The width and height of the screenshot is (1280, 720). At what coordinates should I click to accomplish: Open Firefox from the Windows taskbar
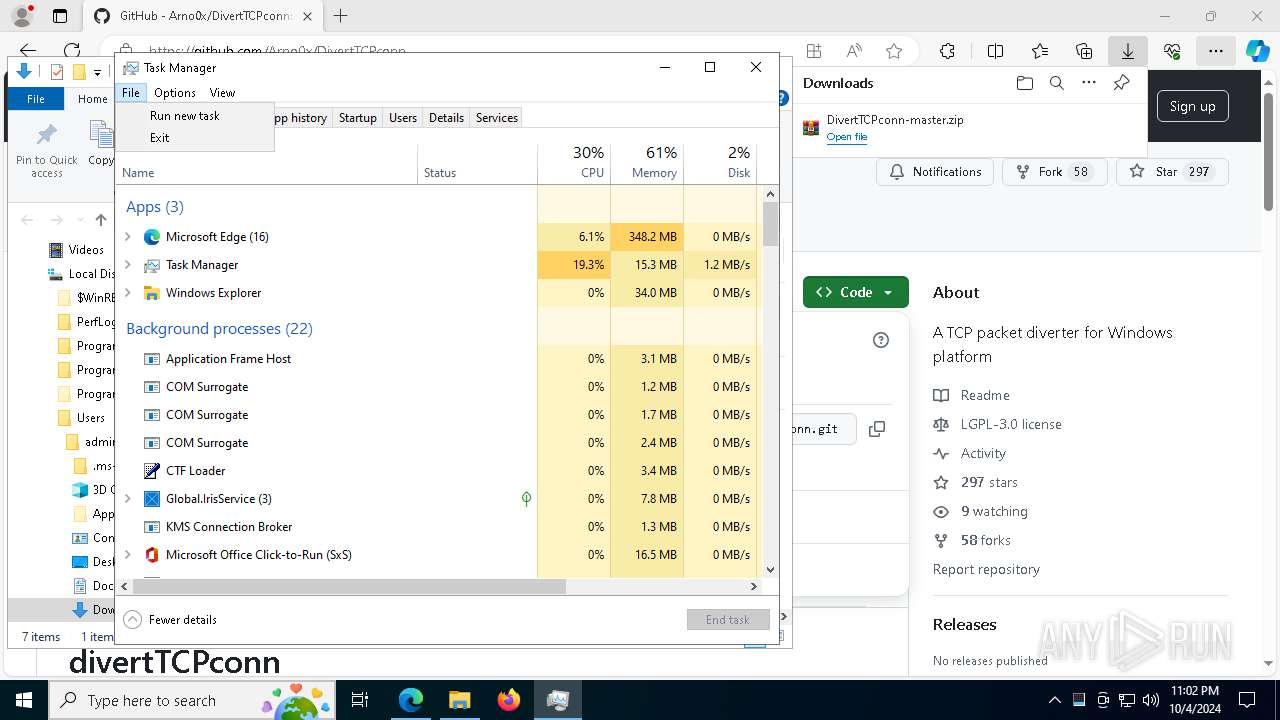[508, 700]
